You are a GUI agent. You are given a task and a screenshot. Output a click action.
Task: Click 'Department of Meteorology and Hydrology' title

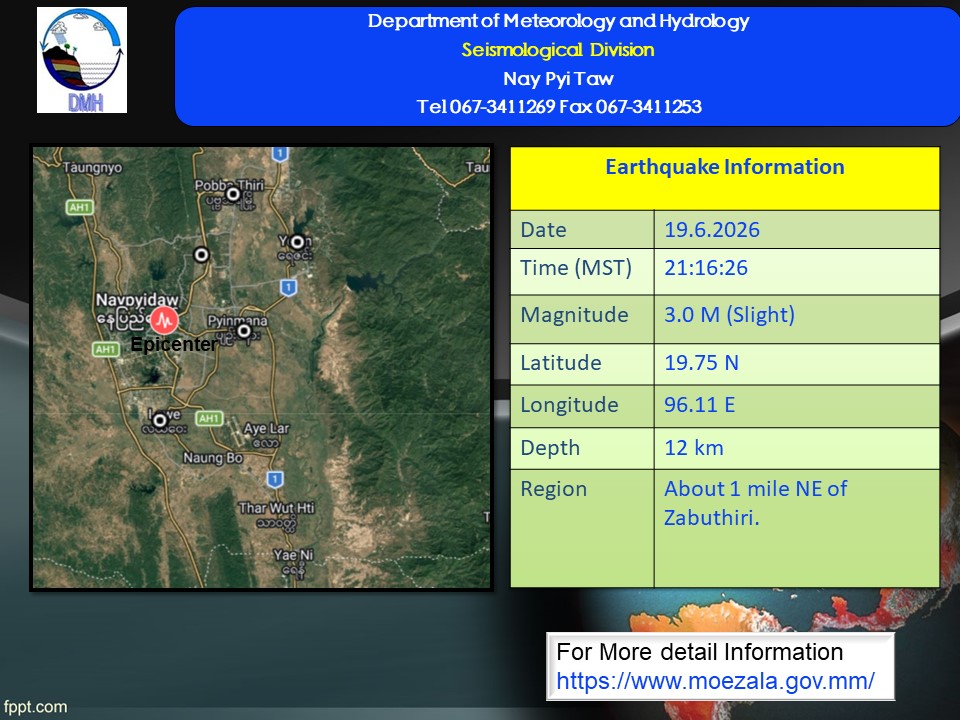(x=558, y=21)
